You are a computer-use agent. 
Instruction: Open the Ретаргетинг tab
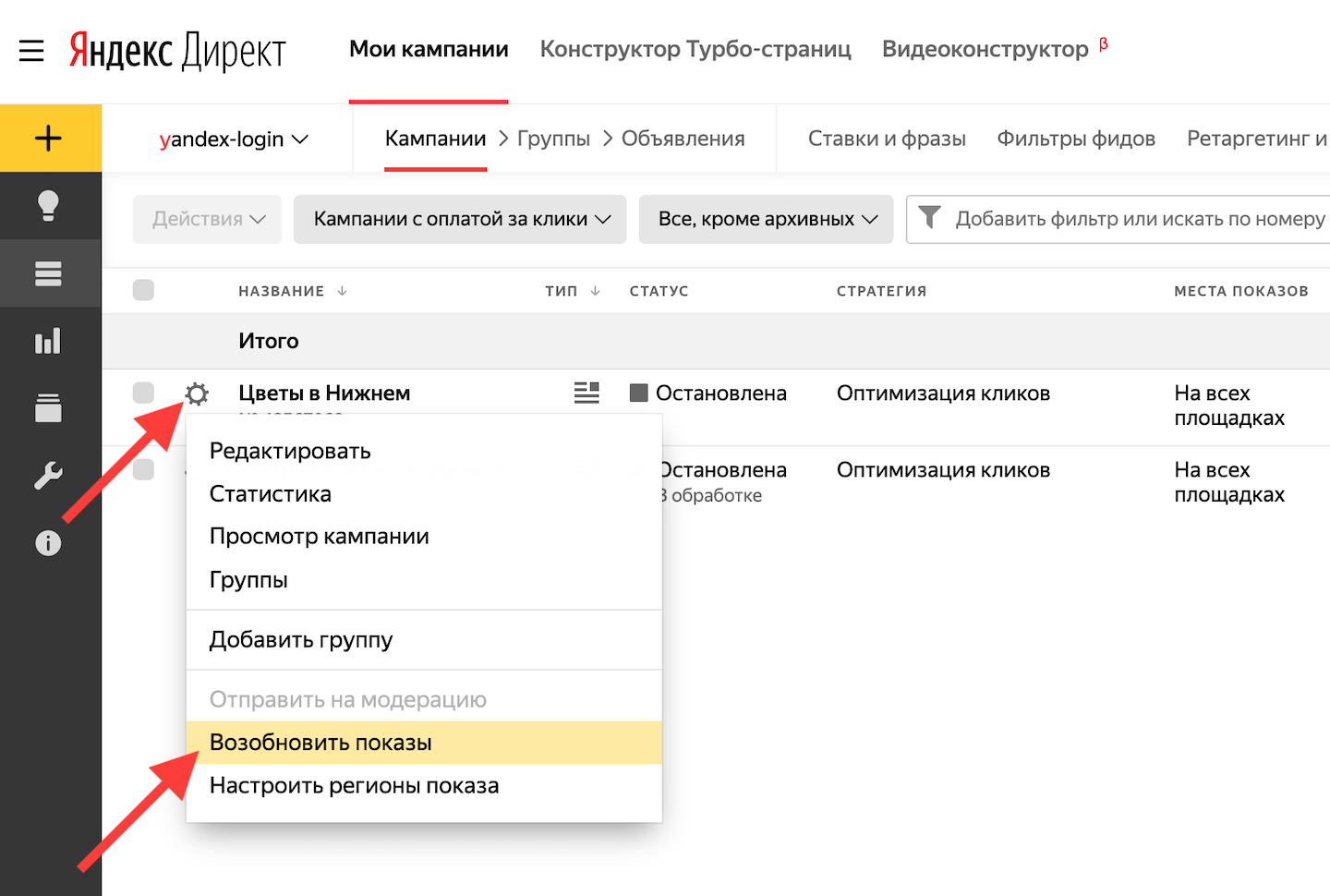[x=1257, y=139]
